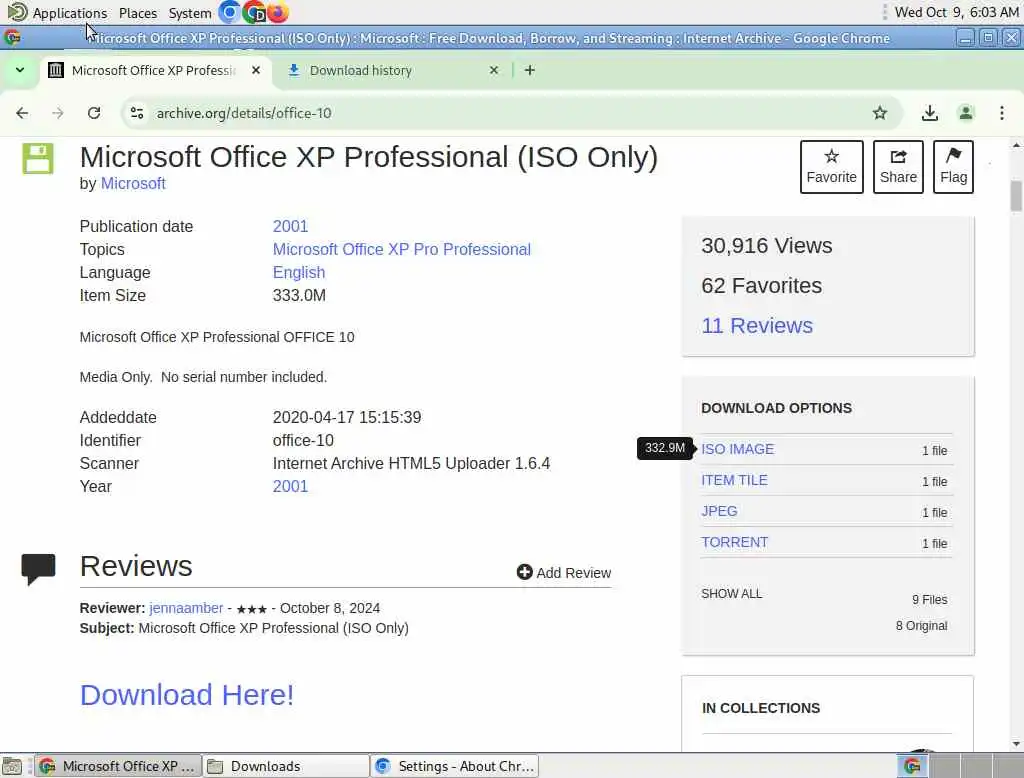The width and height of the screenshot is (1024, 778).
Task: Switch to Download history tab
Action: coord(393,71)
